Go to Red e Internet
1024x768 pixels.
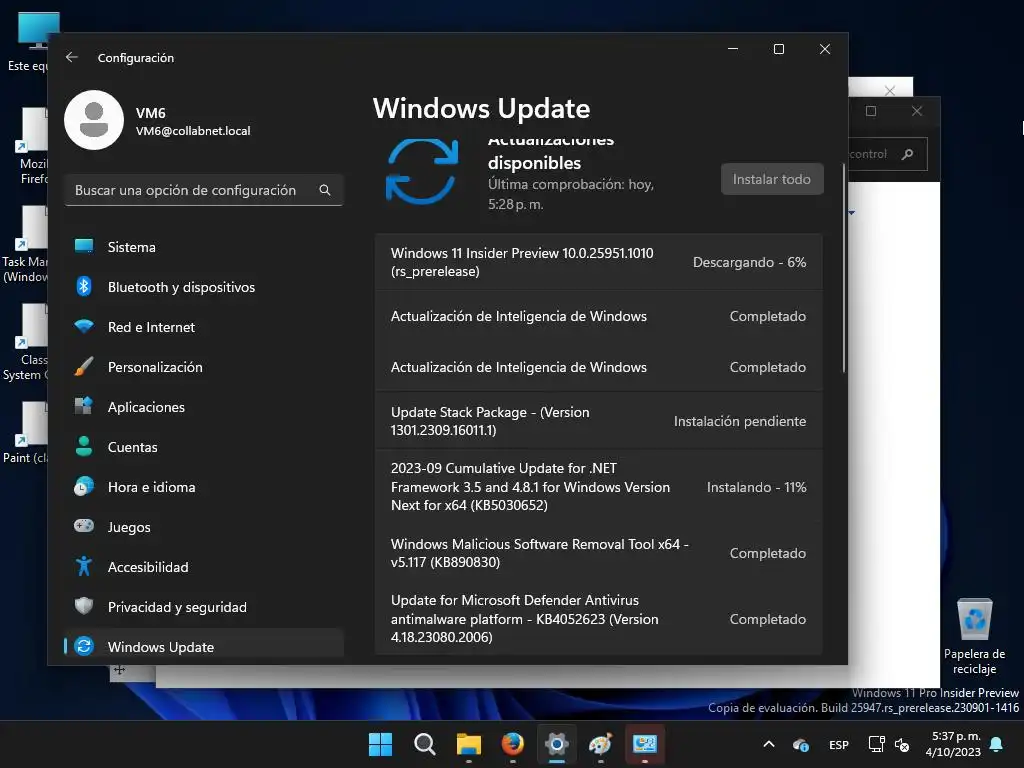pos(204,327)
